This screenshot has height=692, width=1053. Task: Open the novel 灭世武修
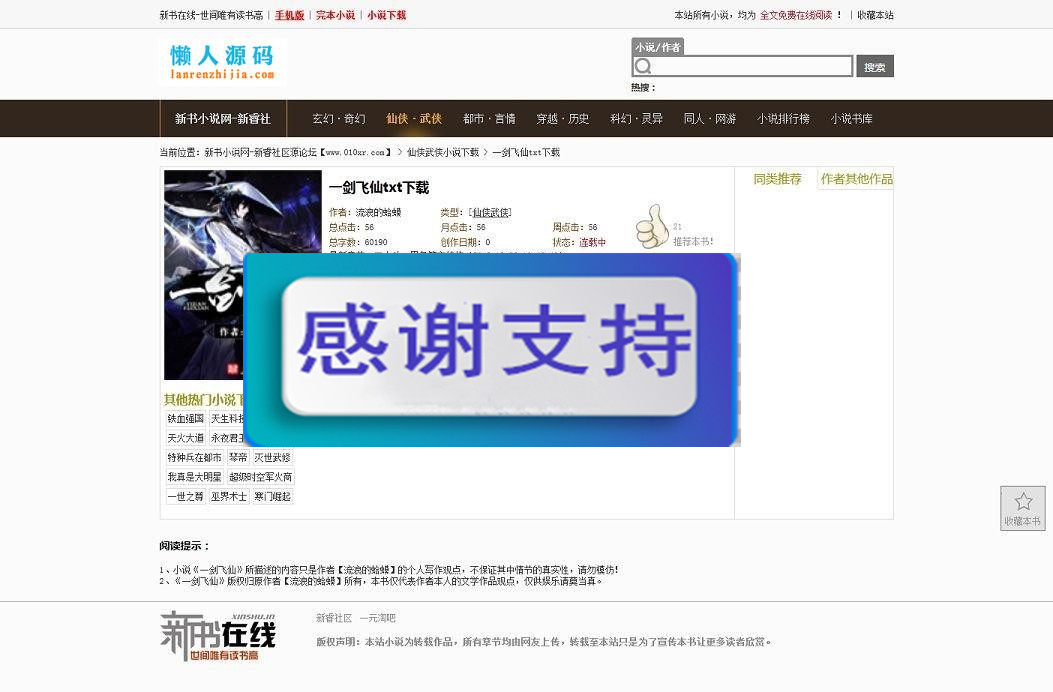point(272,458)
